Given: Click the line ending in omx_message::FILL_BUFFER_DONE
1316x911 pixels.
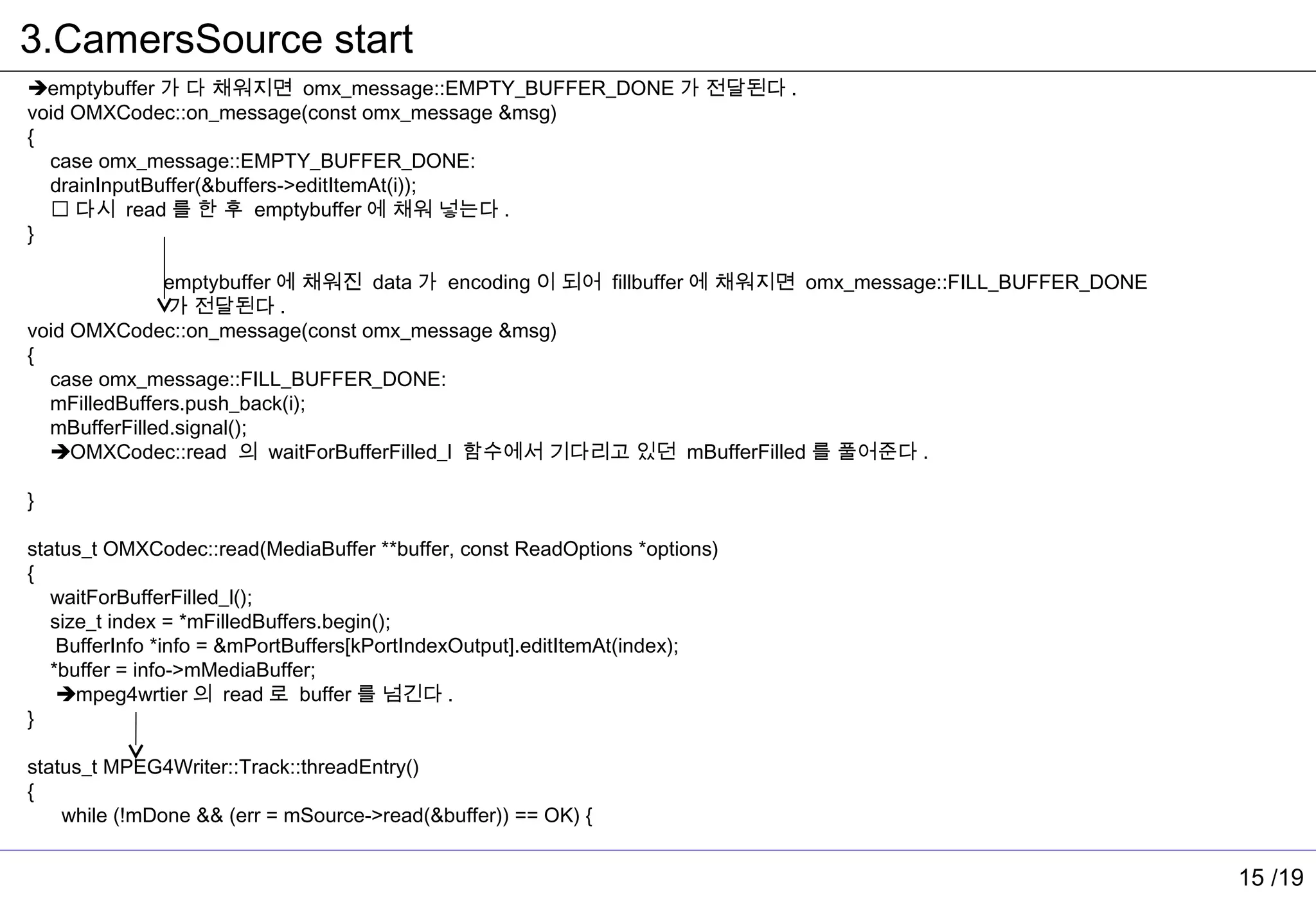Looking at the screenshot, I should 655,282.
